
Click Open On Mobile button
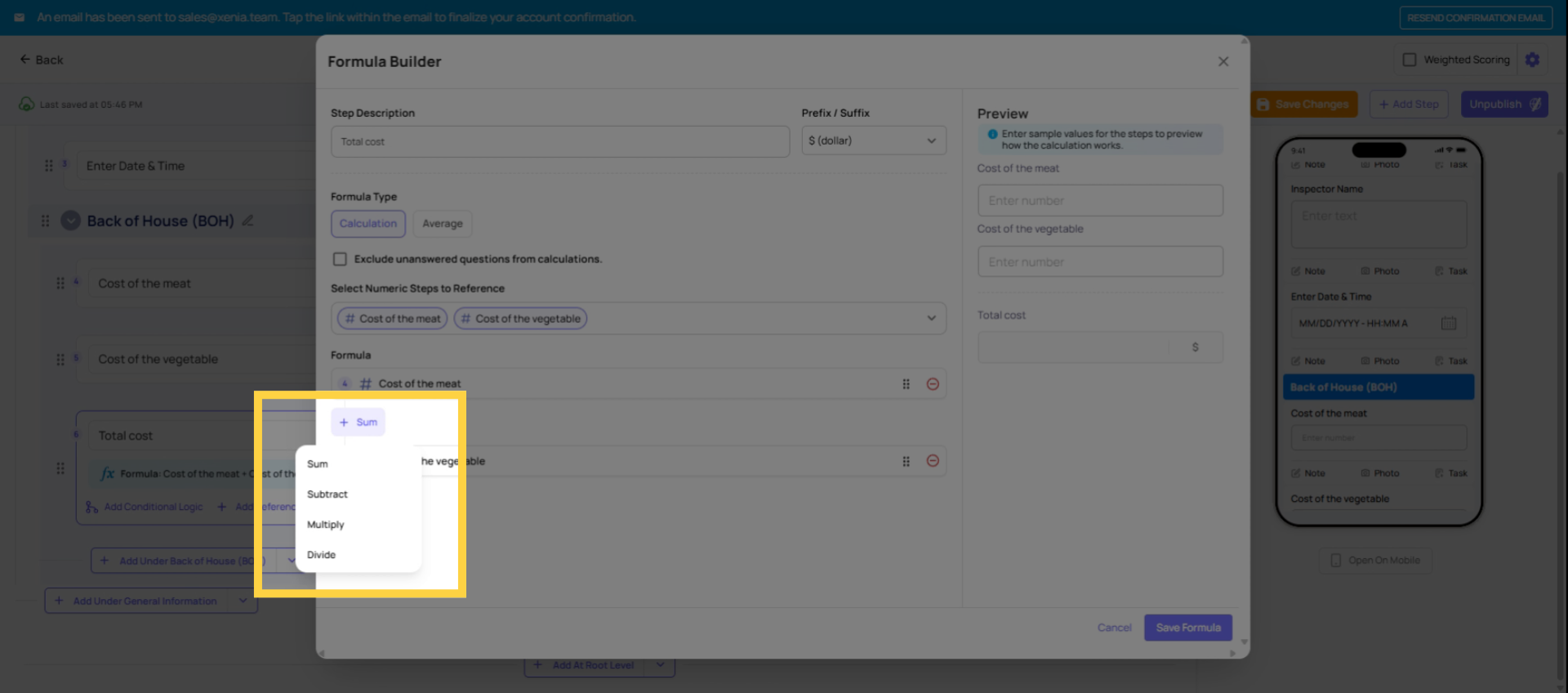(x=1375, y=561)
